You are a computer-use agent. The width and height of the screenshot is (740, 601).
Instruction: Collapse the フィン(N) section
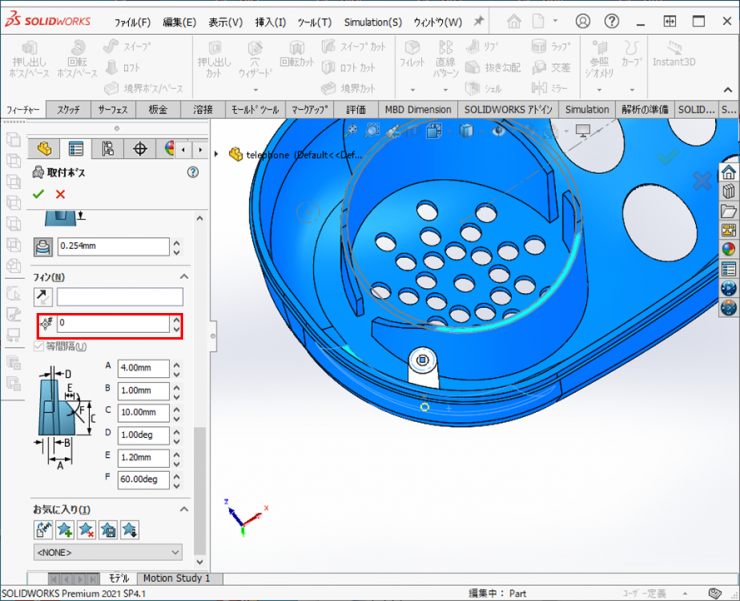click(x=184, y=277)
